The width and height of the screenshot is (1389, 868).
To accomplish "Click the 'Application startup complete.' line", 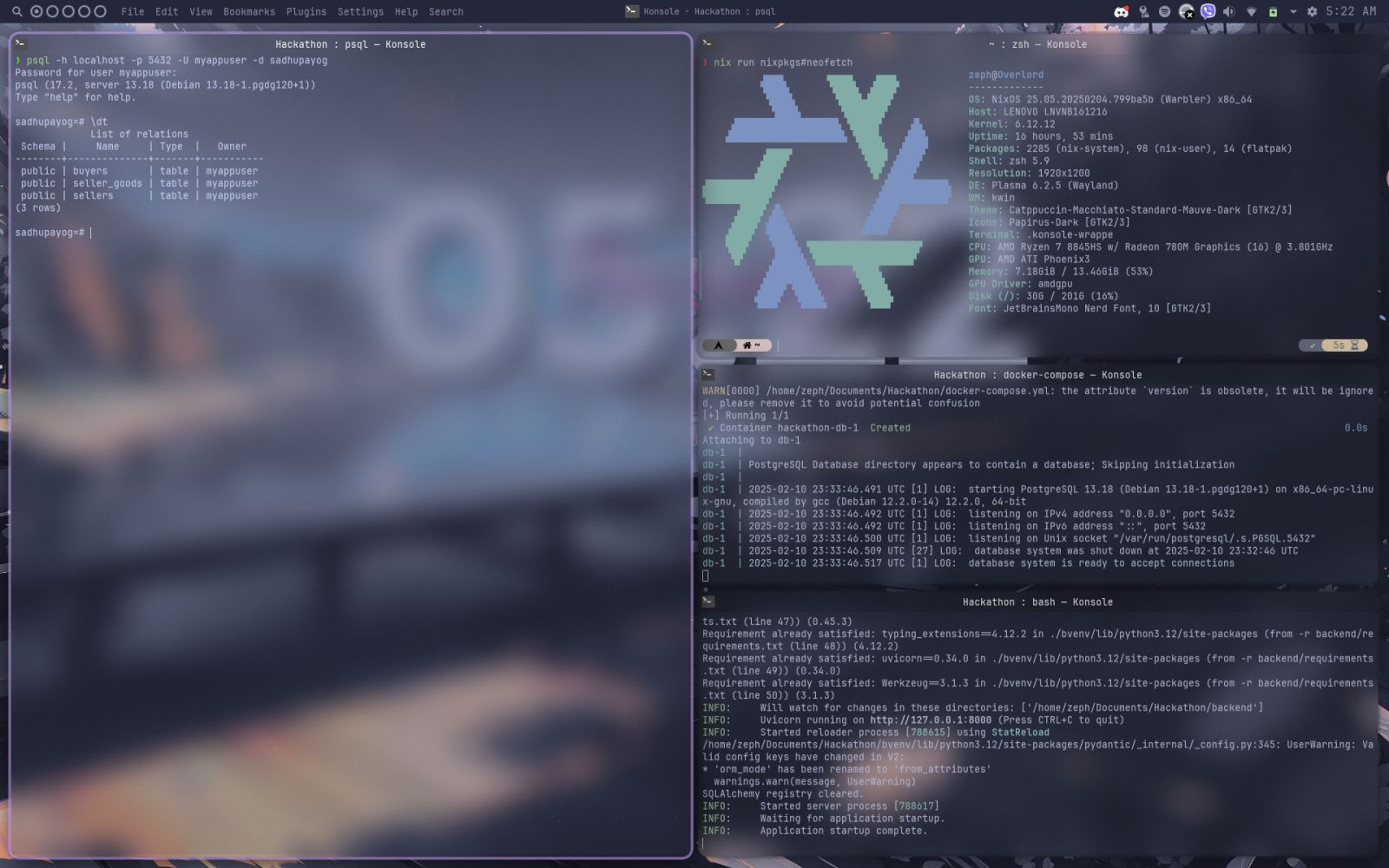I will pos(844,831).
